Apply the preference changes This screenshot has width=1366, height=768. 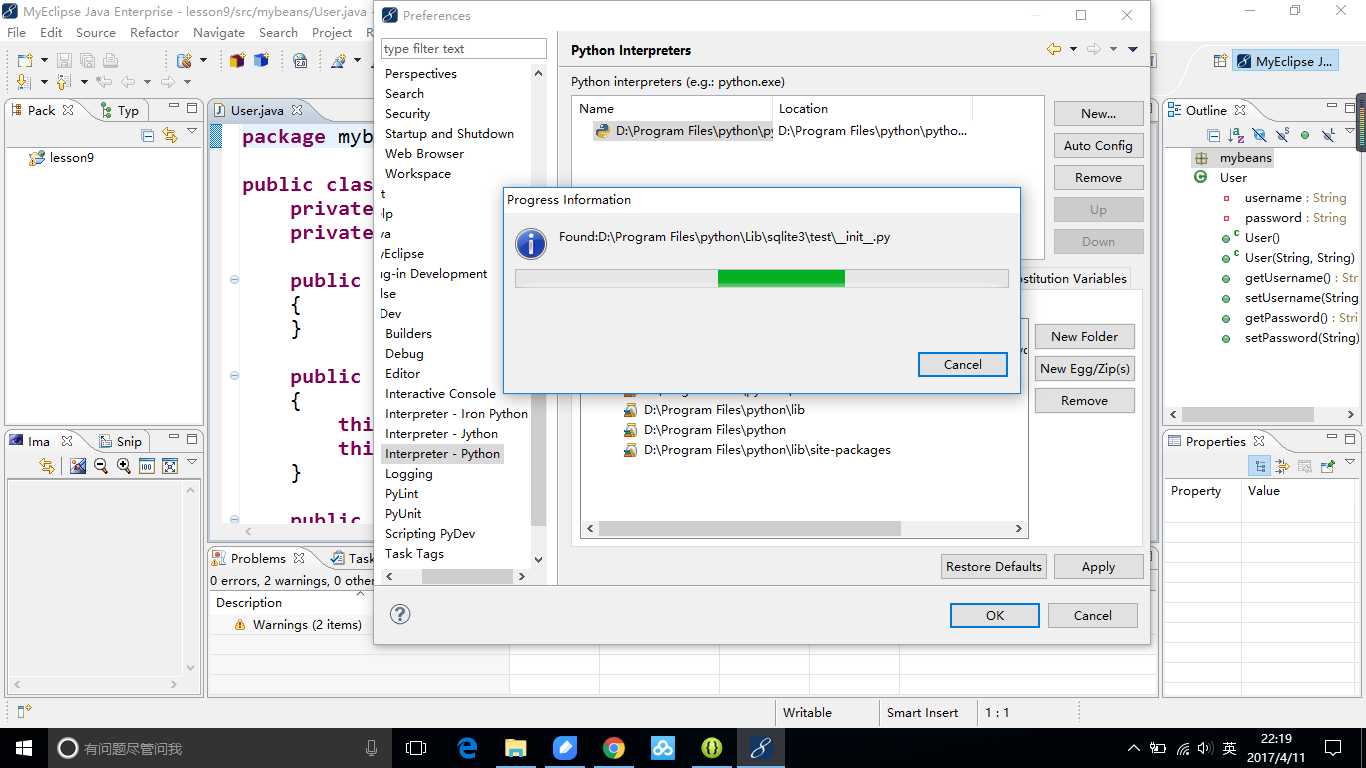(1098, 567)
